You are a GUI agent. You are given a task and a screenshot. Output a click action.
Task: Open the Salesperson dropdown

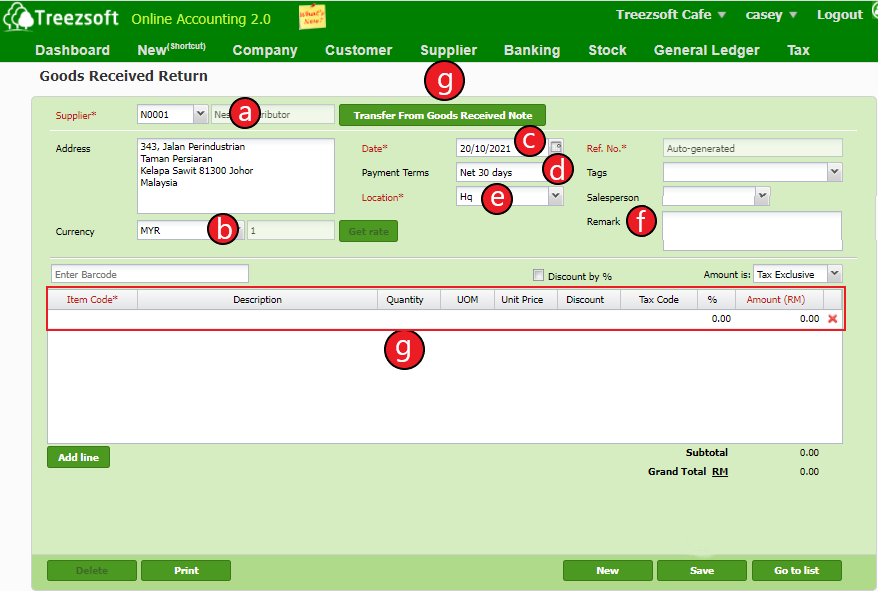click(x=762, y=196)
